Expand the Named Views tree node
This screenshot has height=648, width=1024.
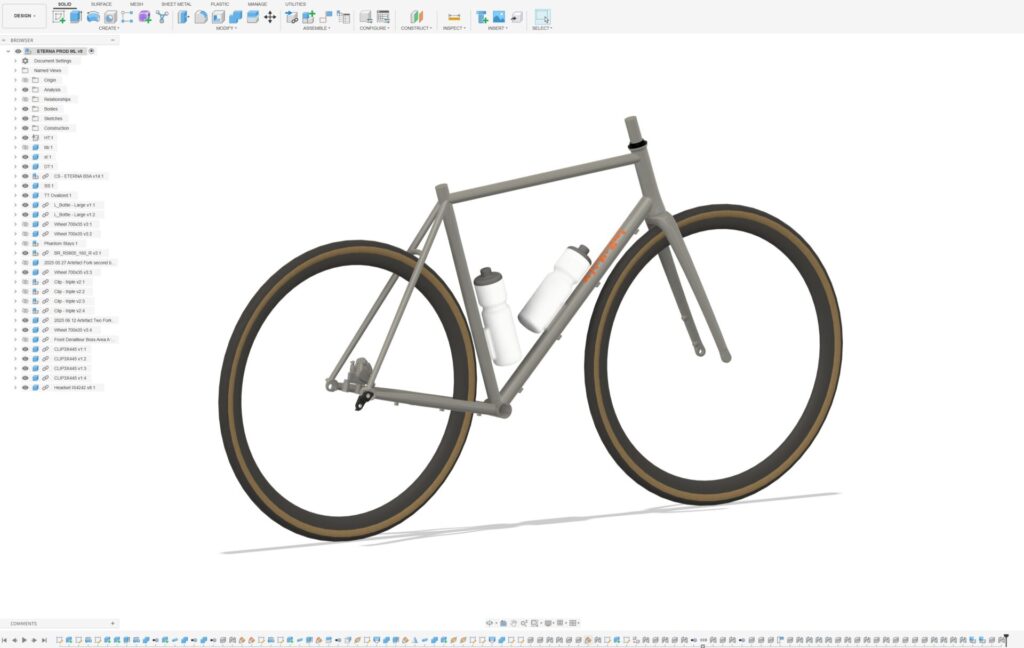coord(16,71)
